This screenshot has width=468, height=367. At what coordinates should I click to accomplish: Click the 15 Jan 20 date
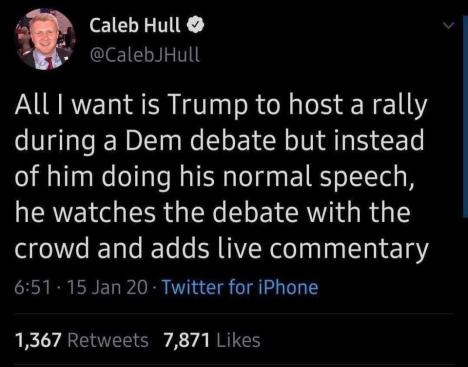point(107,288)
